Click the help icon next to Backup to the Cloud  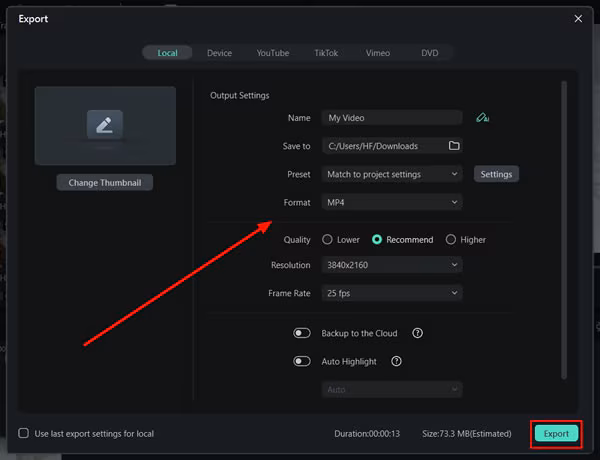(417, 333)
